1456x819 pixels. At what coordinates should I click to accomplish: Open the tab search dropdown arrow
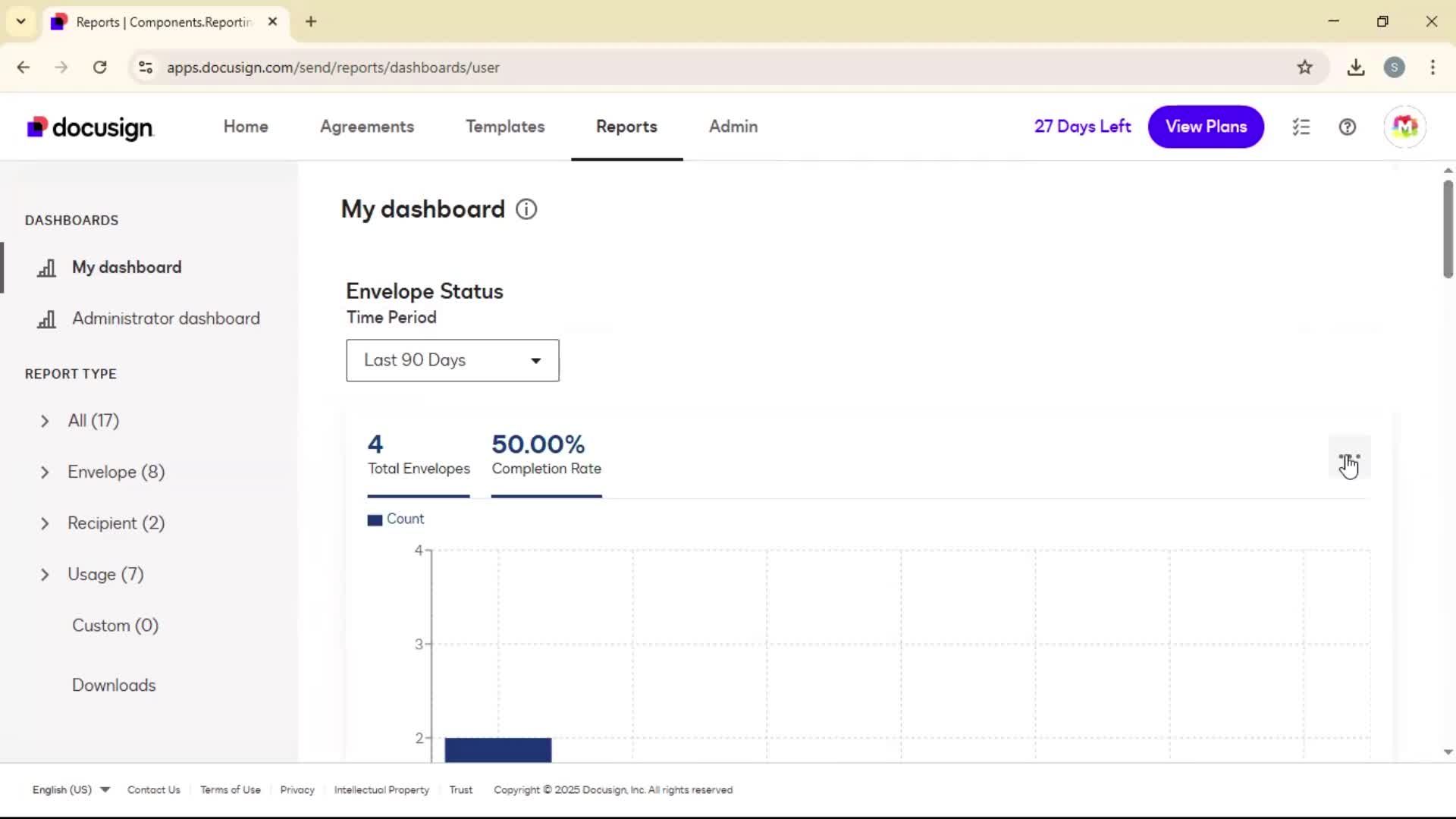(21, 22)
